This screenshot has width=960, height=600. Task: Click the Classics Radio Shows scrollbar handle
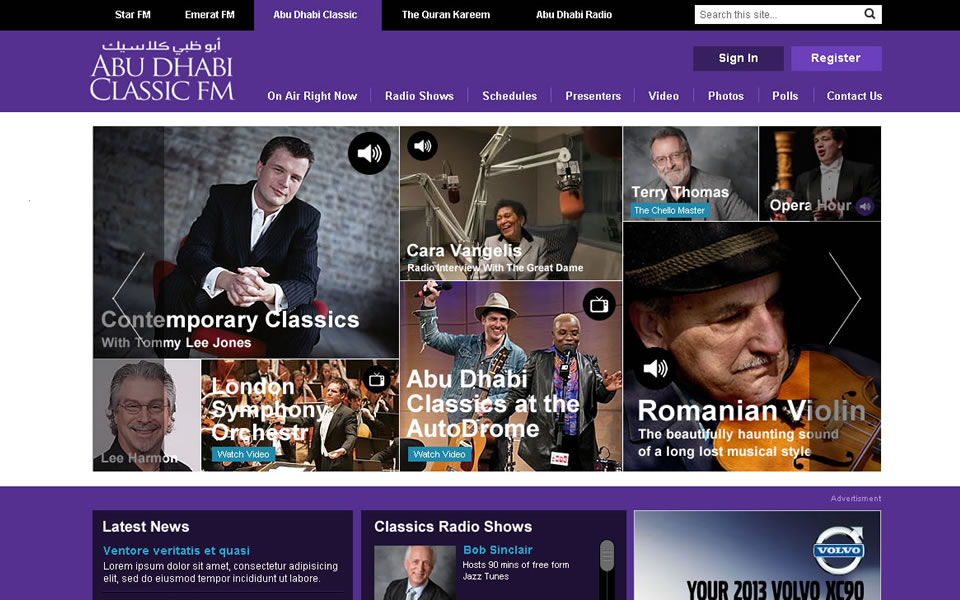click(x=606, y=555)
